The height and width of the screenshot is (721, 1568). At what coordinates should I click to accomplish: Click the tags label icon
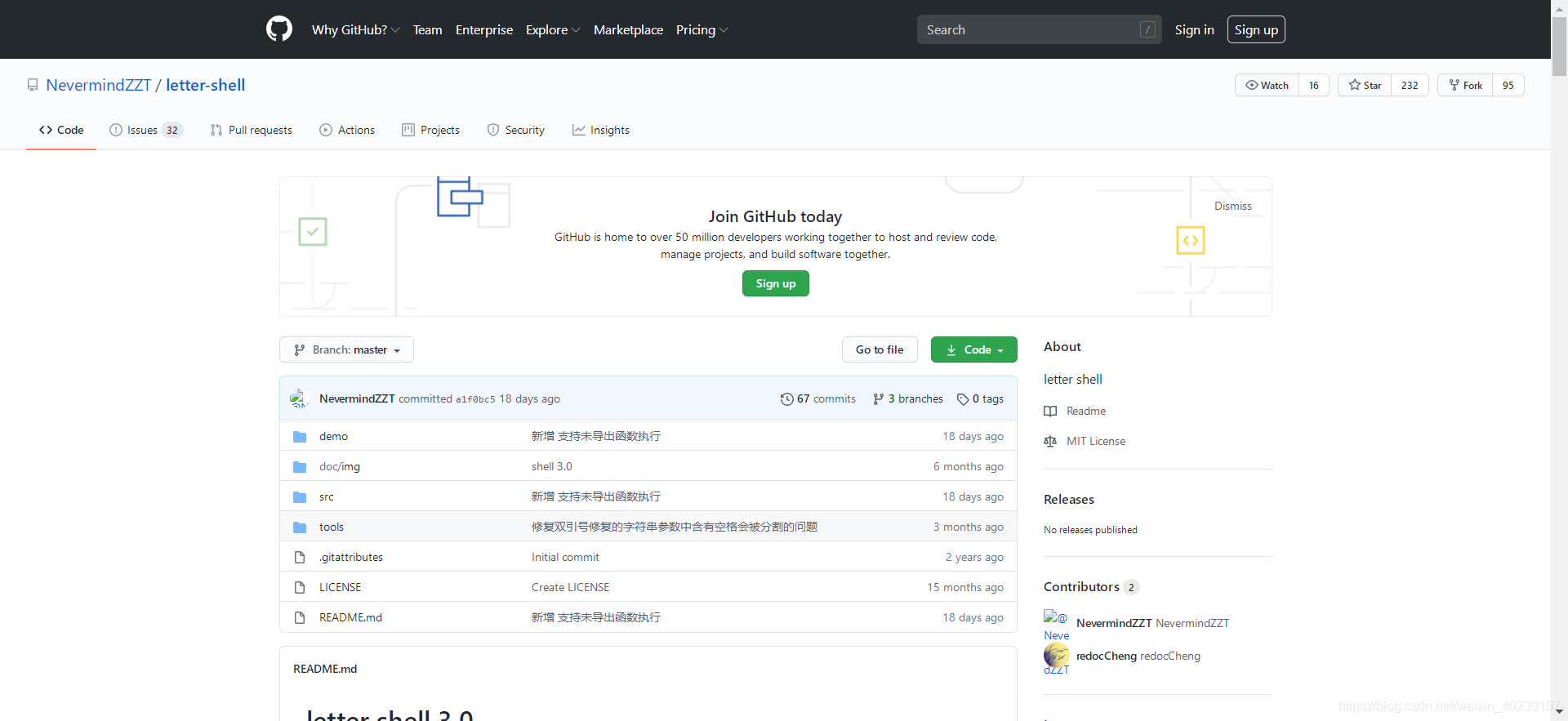pyautogui.click(x=963, y=399)
